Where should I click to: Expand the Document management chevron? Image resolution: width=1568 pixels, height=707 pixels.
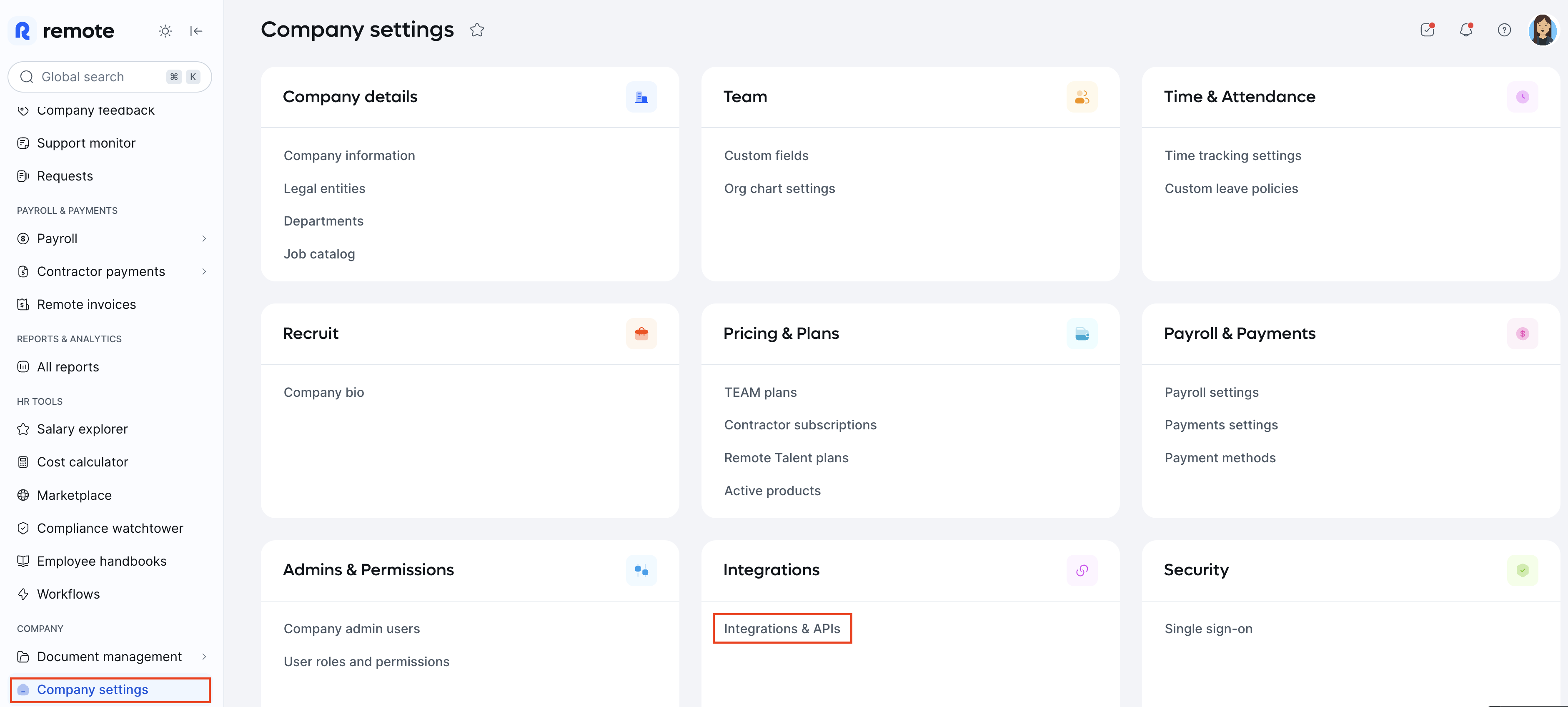point(204,657)
